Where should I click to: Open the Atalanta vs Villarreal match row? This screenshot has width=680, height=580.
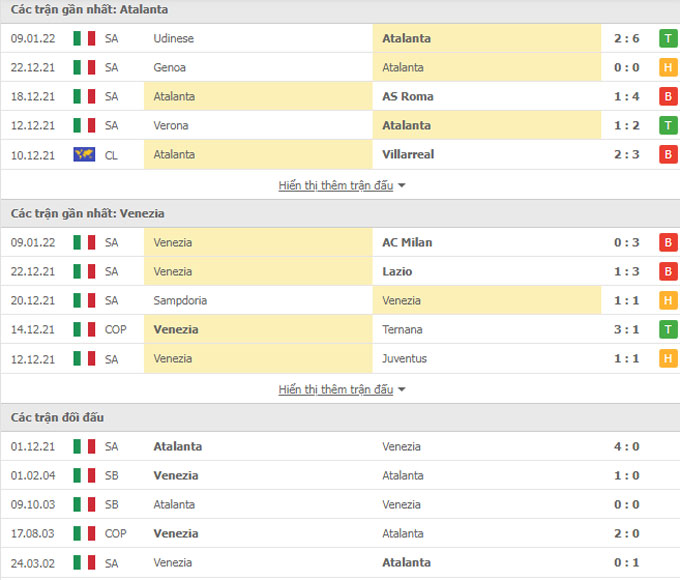(x=340, y=154)
